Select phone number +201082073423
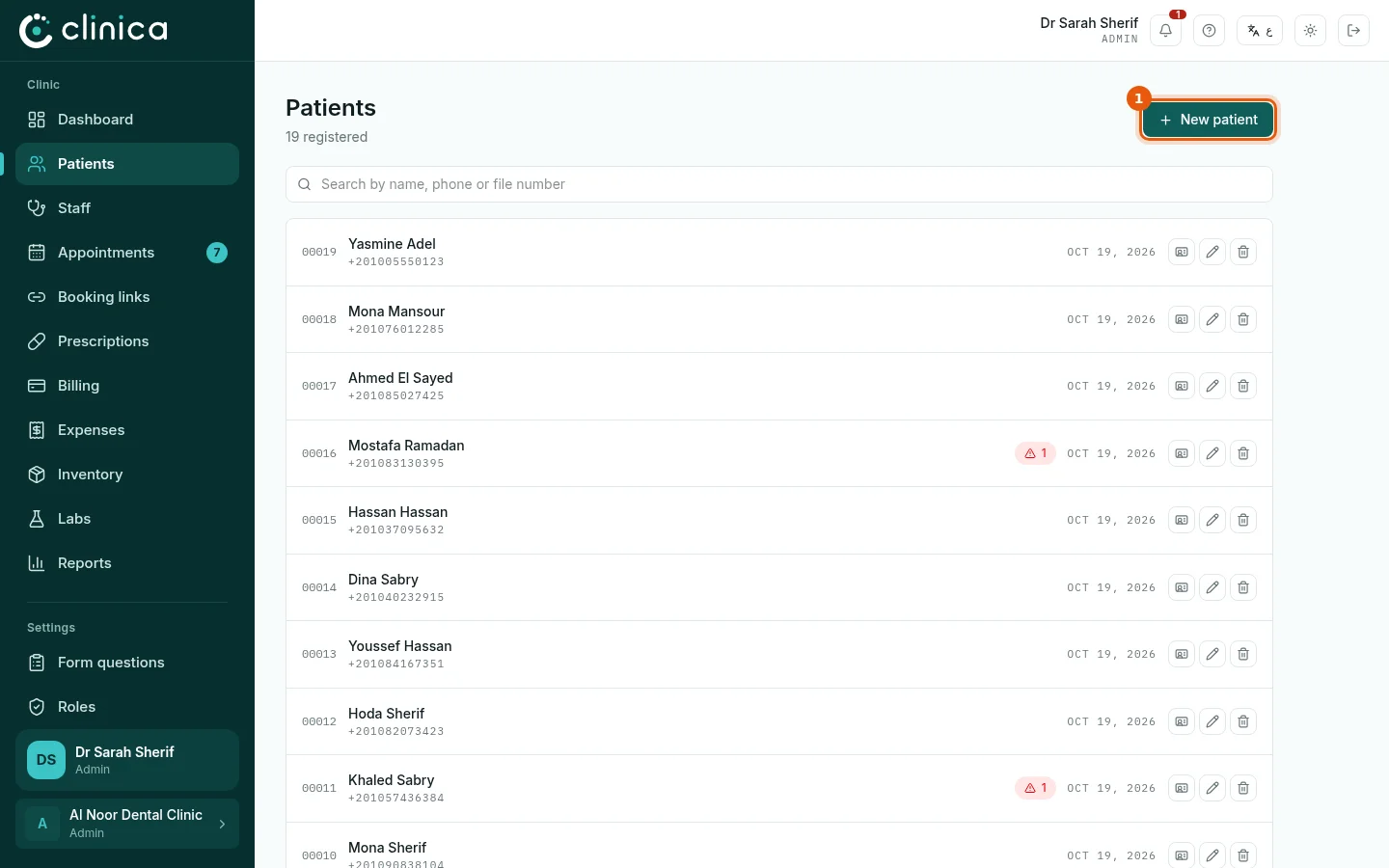The image size is (1389, 868). (x=396, y=731)
